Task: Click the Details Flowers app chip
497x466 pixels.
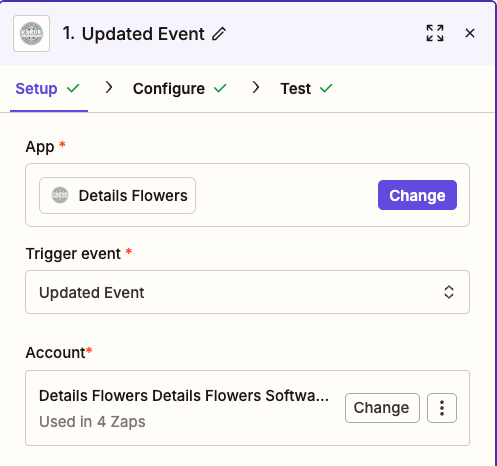Action: (117, 195)
